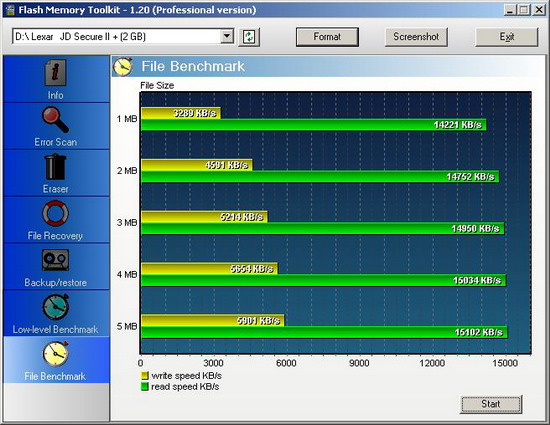Image resolution: width=550 pixels, height=425 pixels.
Task: Click the 15102 KB/s read bar
Action: [324, 332]
